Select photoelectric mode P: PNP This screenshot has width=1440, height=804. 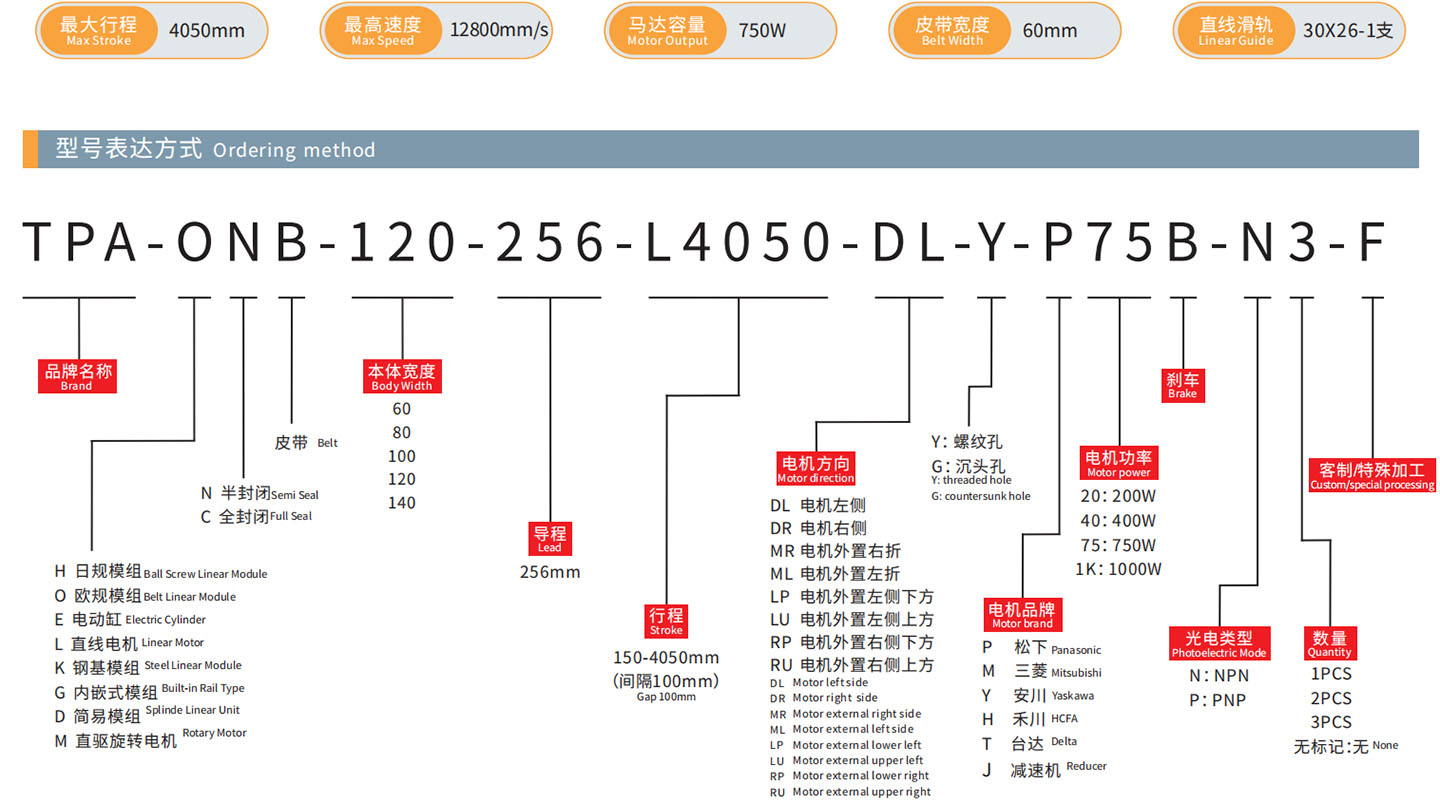point(1218,700)
